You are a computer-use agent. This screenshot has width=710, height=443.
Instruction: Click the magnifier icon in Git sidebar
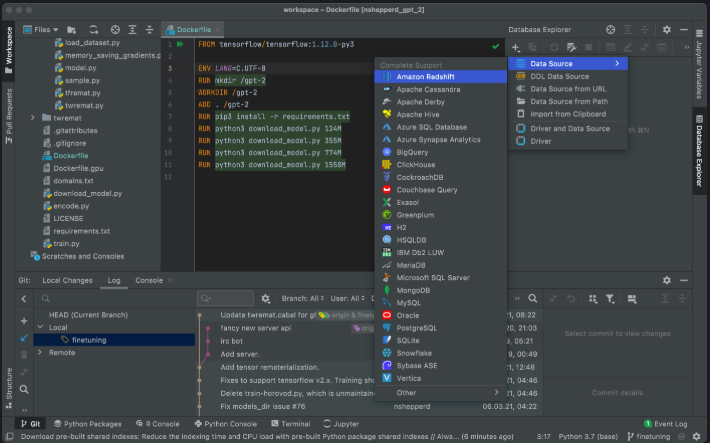(24, 389)
